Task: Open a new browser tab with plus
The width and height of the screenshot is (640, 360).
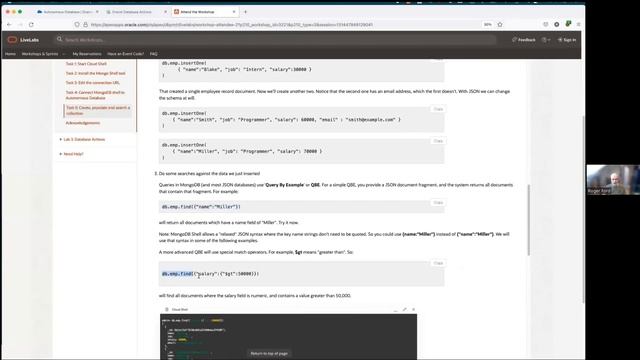Action: [245, 12]
